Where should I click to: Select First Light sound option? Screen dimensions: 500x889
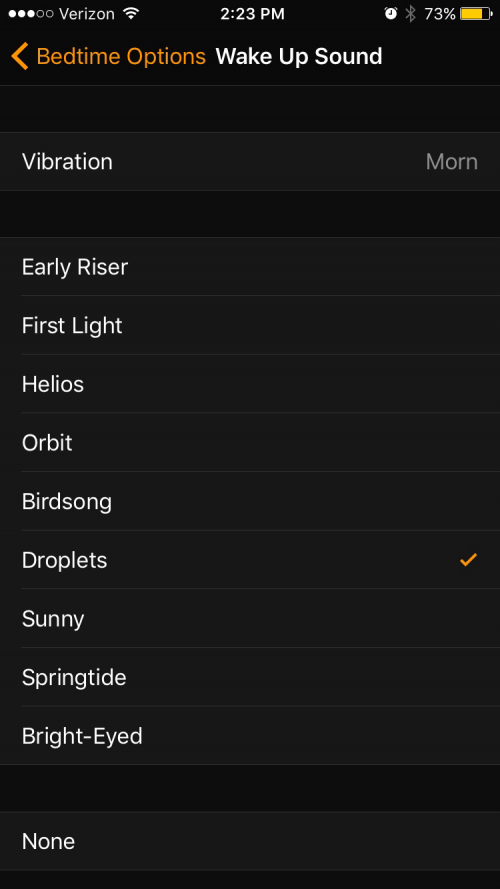250,325
